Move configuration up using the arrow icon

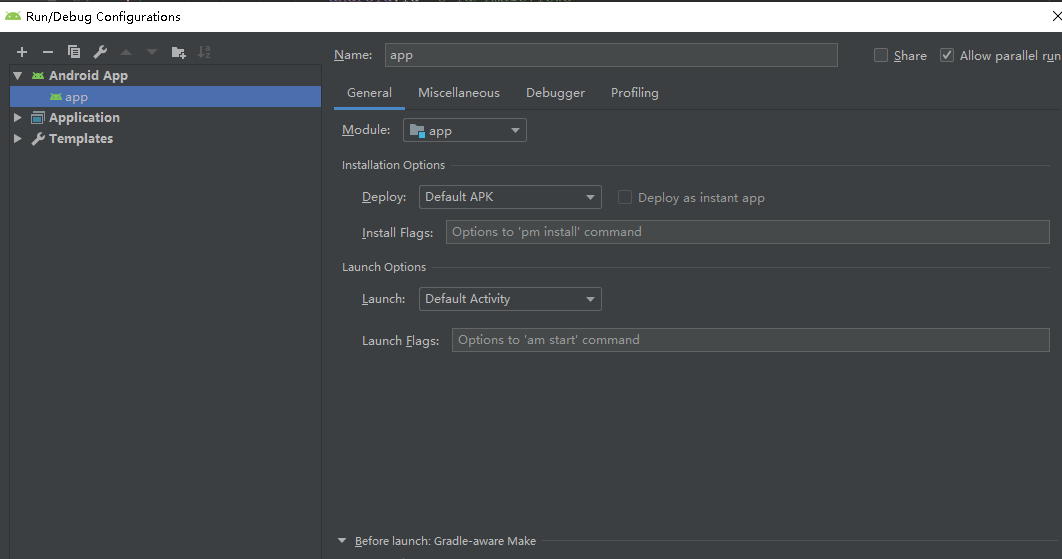coord(126,52)
